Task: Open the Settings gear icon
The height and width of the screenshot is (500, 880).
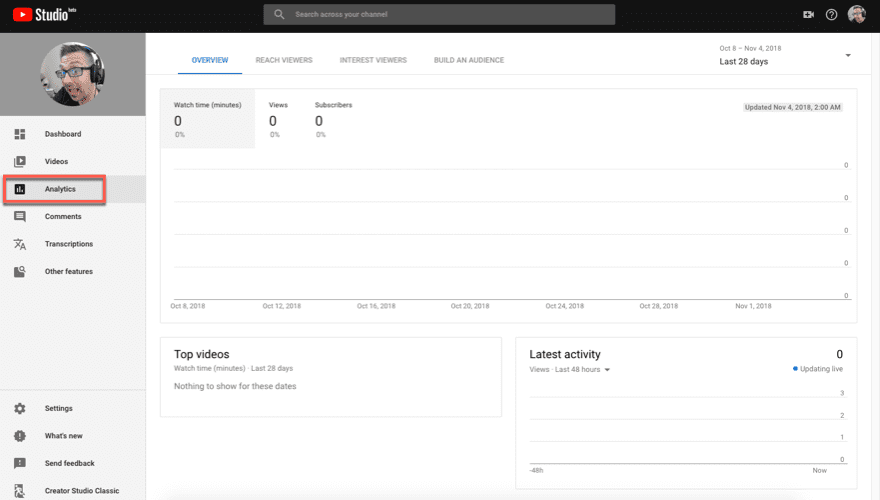Action: tap(20, 409)
